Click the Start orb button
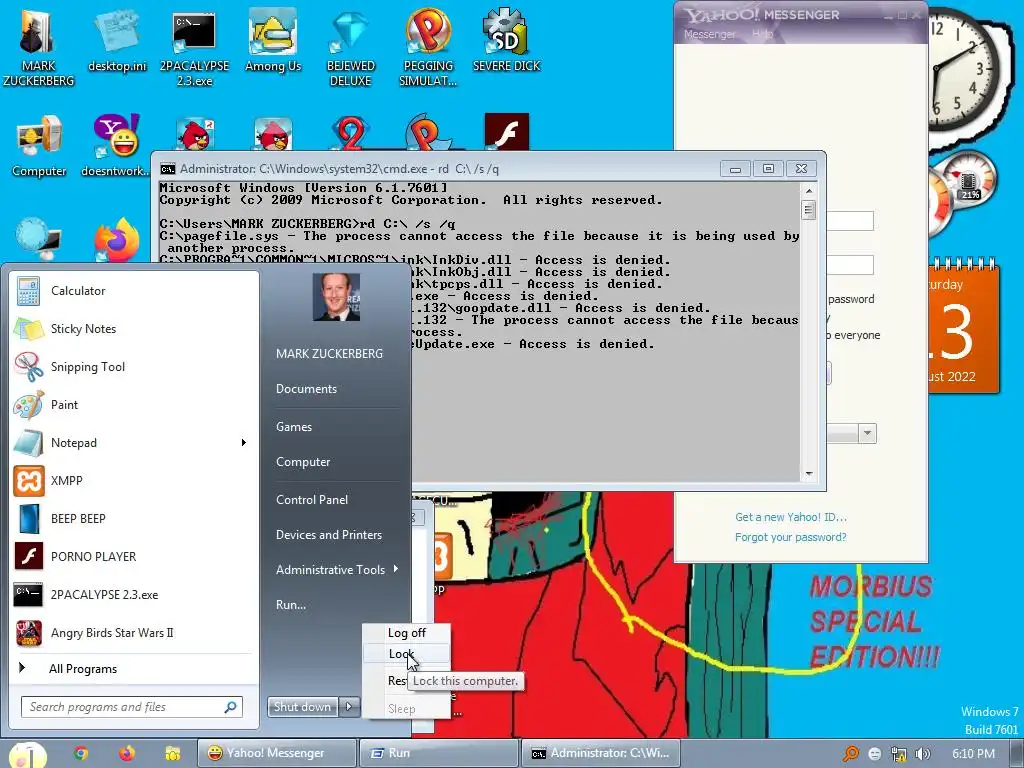This screenshot has height=768, width=1024. (x=27, y=755)
